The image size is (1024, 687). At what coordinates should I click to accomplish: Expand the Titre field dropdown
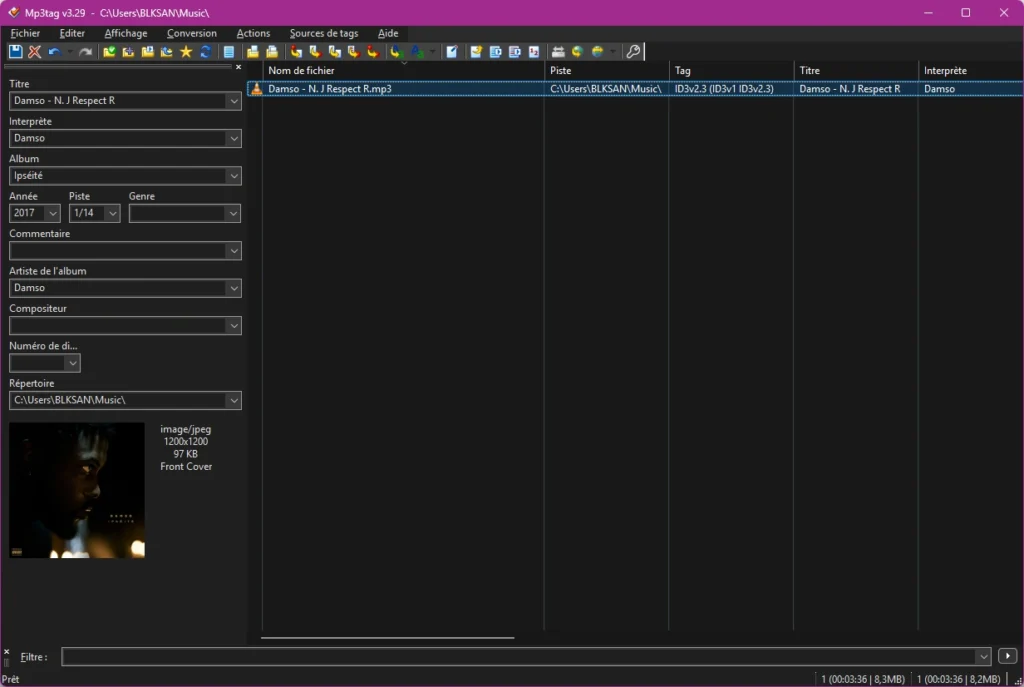pos(233,101)
